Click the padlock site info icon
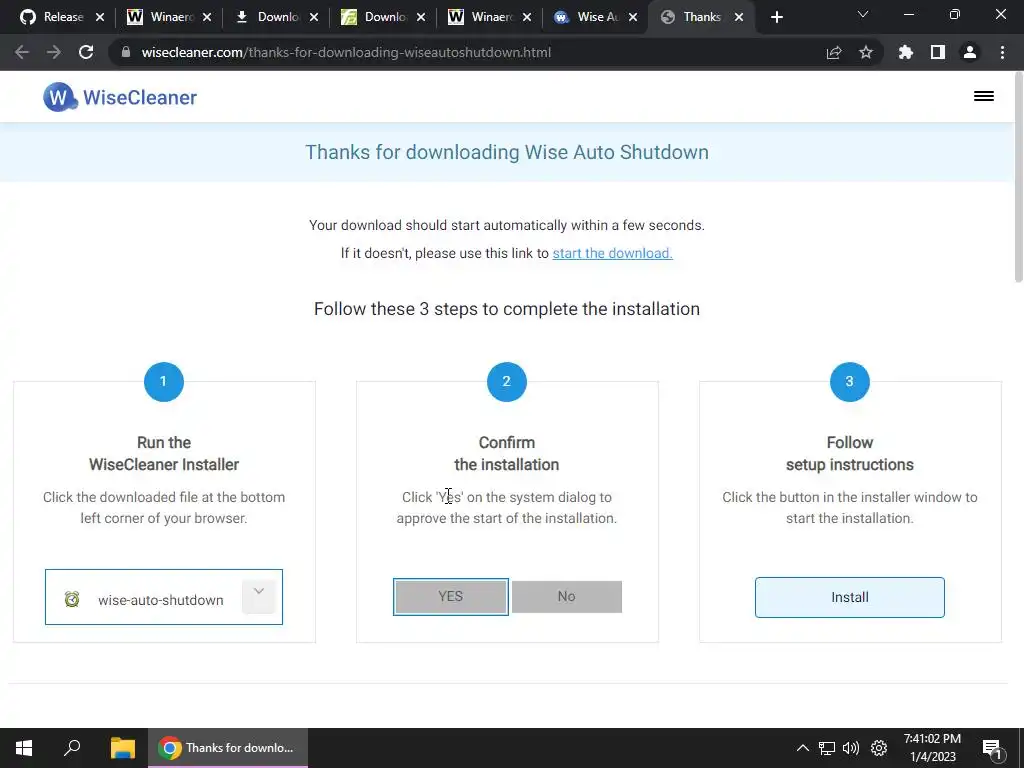This screenshot has width=1024, height=768. point(126,52)
